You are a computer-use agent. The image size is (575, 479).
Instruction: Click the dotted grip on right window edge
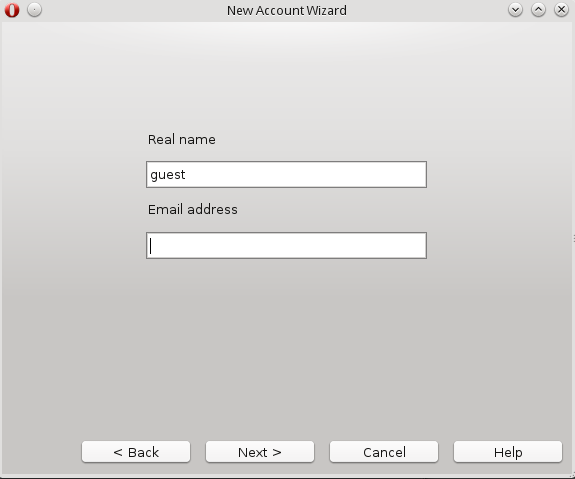coord(574,239)
